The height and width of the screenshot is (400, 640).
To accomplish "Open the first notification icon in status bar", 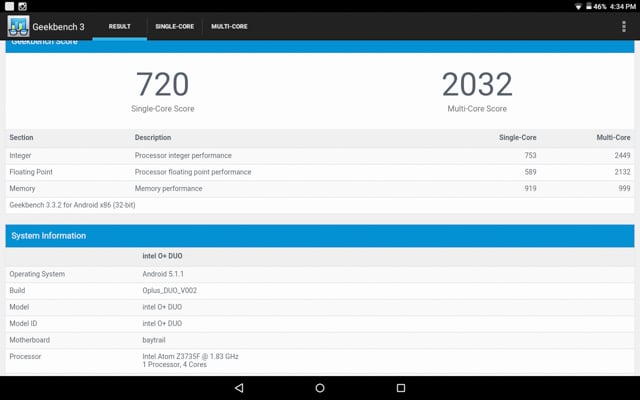I will [9, 6].
